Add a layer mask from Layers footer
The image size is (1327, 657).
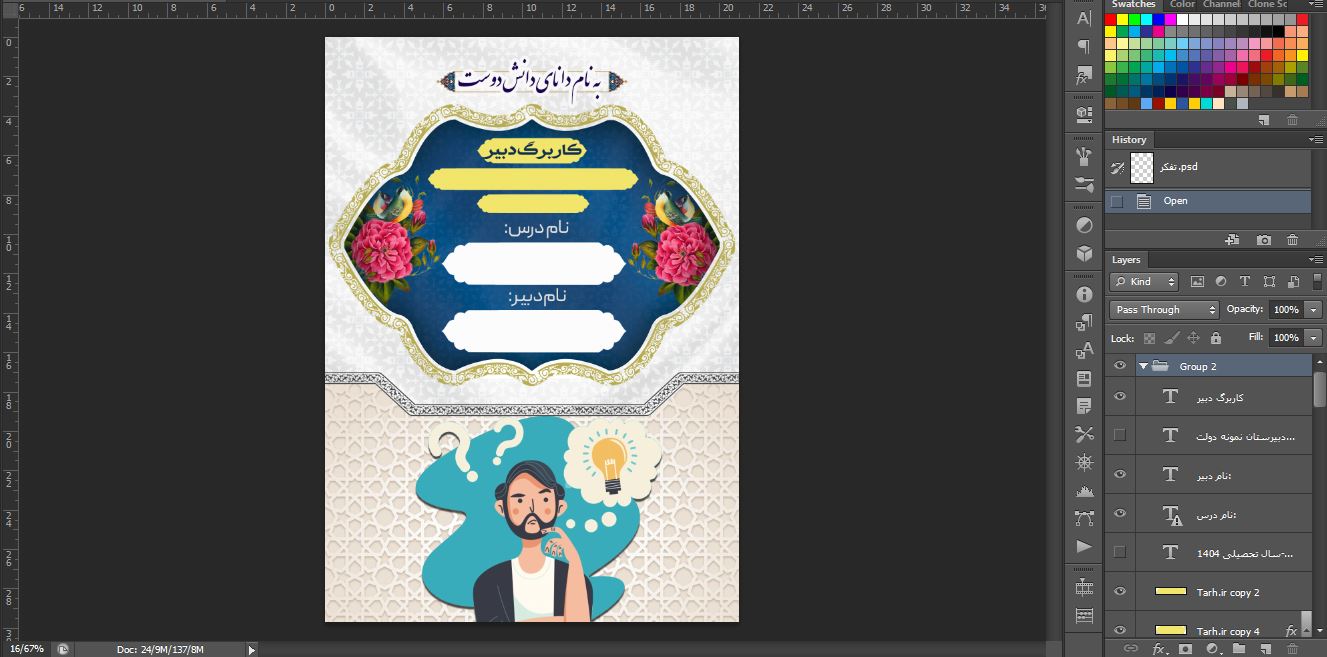1185,648
